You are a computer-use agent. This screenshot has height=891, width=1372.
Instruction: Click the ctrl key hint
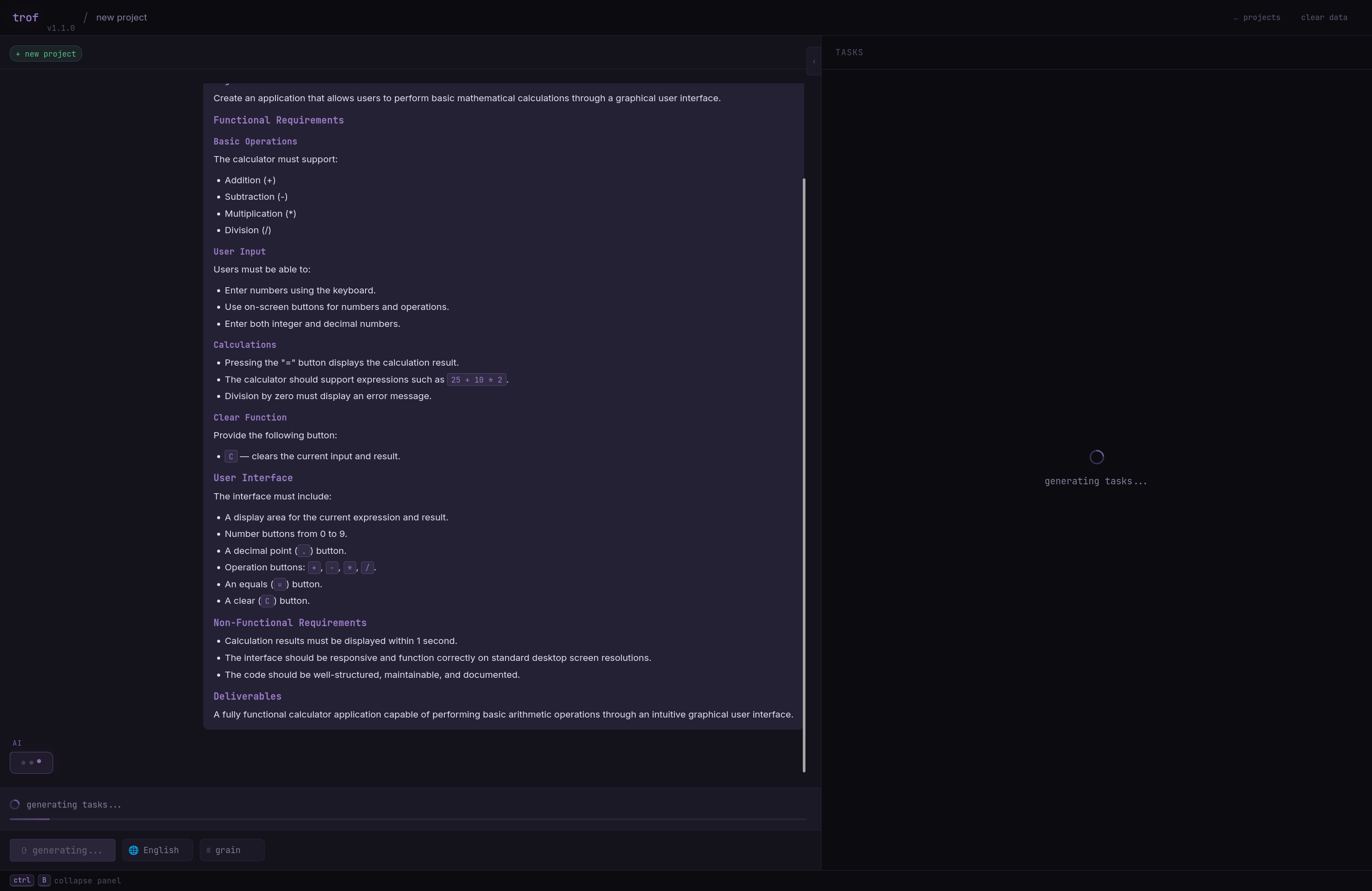(22, 880)
